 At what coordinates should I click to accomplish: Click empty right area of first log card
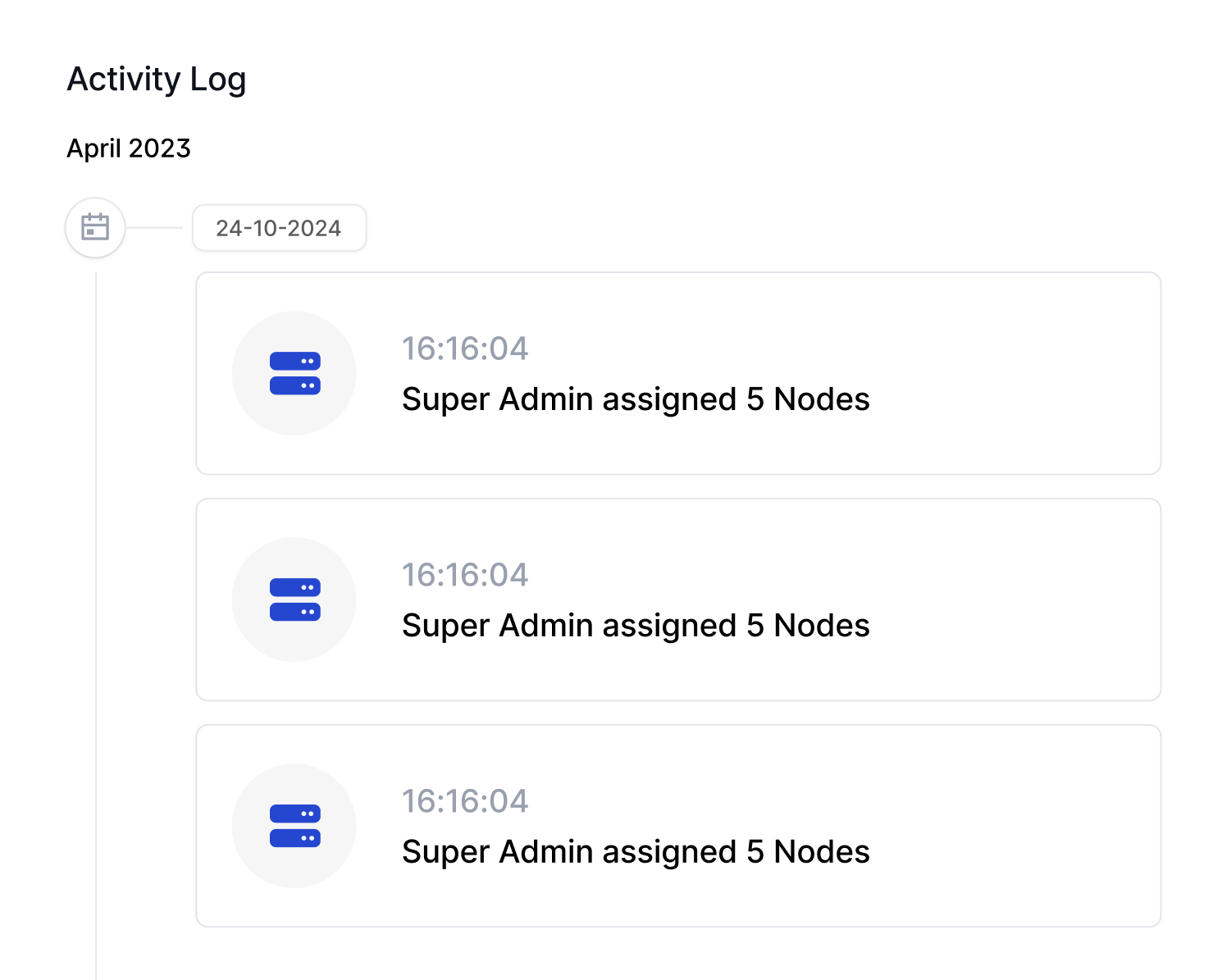(x=1017, y=373)
